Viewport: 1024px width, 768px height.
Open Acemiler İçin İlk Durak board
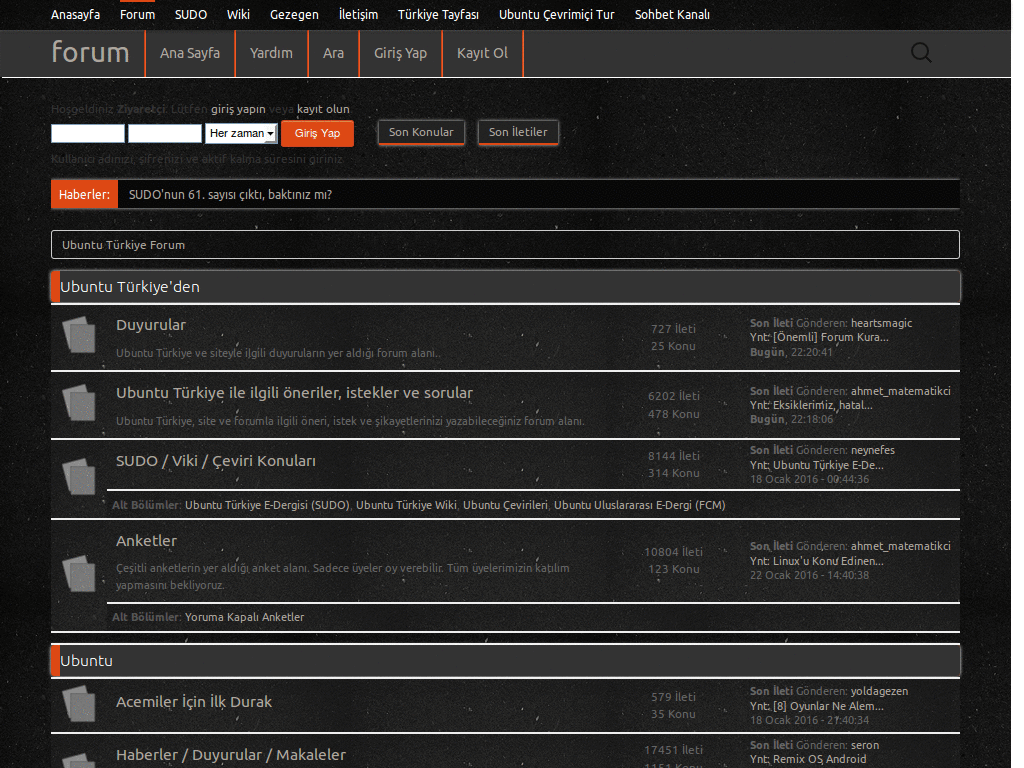(194, 702)
